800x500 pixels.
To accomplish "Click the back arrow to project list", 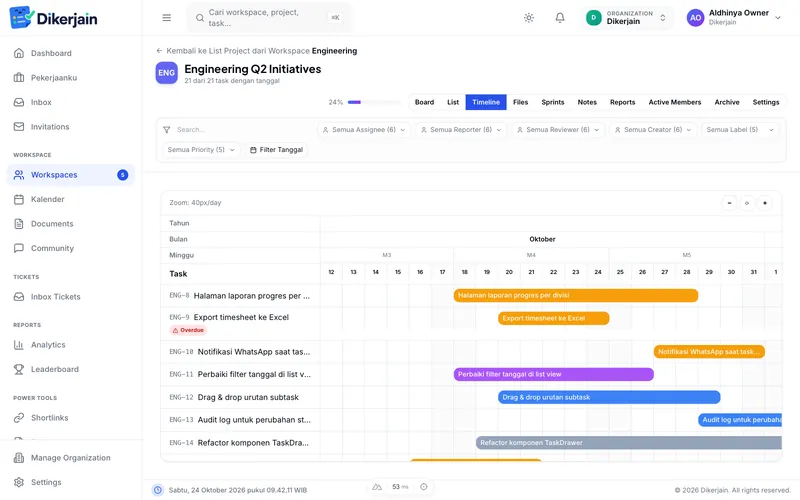I will pyautogui.click(x=159, y=51).
